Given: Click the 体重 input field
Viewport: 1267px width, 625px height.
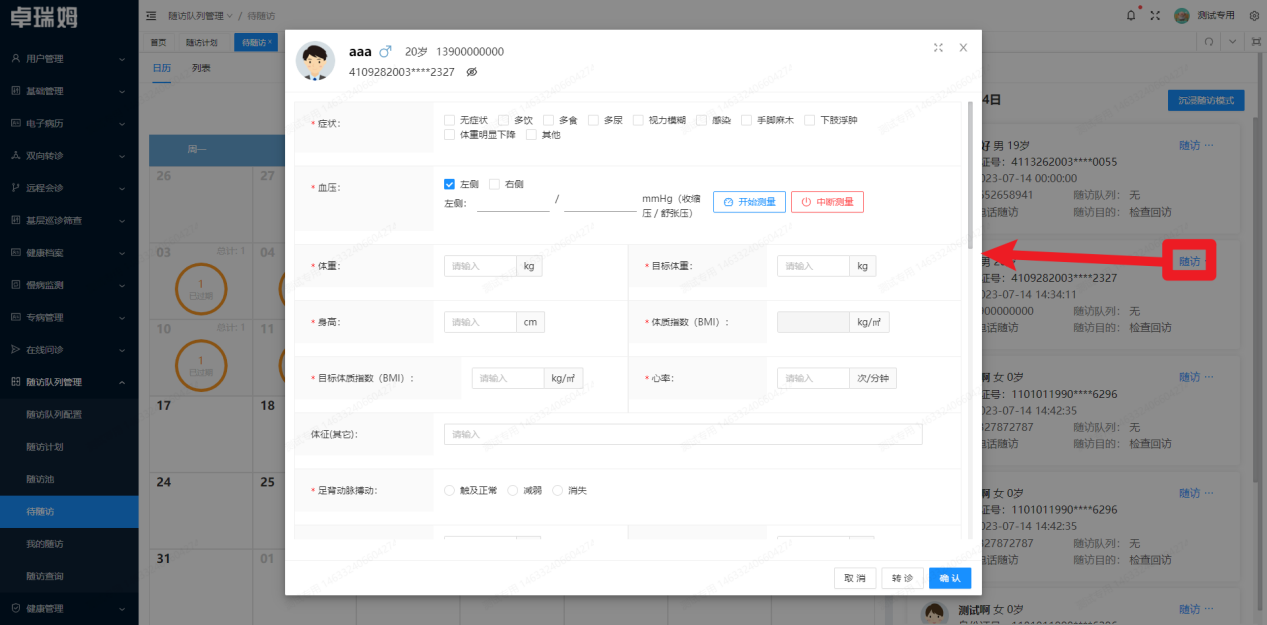Looking at the screenshot, I should pos(480,266).
